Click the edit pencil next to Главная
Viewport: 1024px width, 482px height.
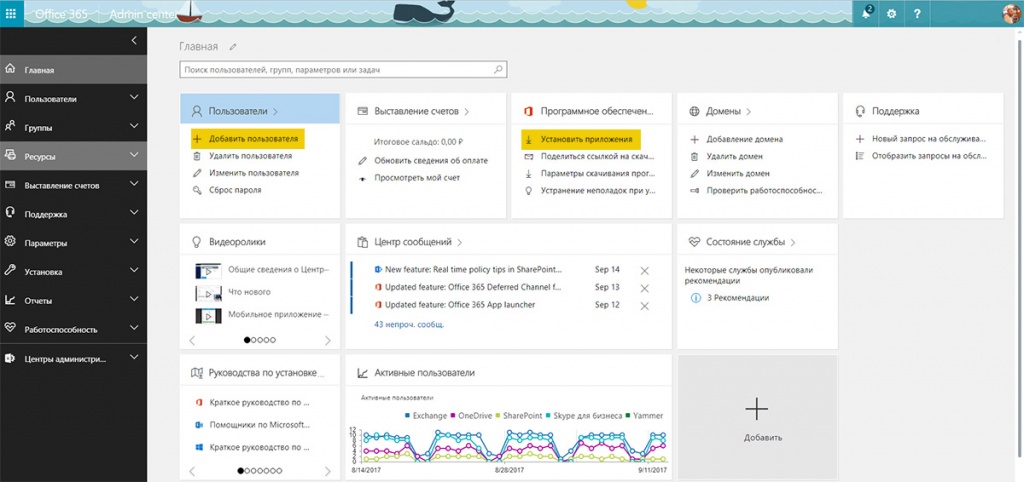[x=233, y=47]
